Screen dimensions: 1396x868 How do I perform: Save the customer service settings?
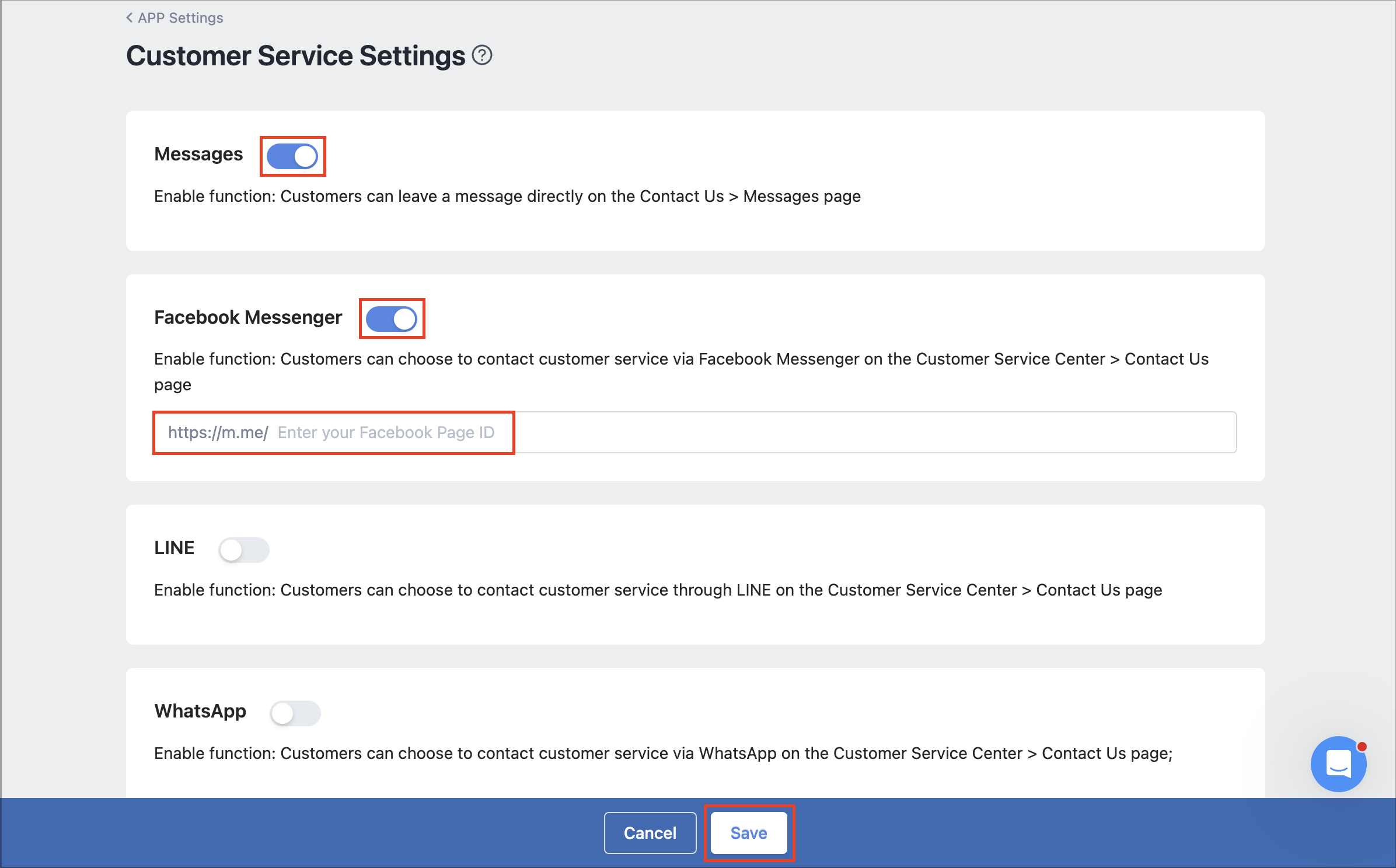[x=749, y=833]
